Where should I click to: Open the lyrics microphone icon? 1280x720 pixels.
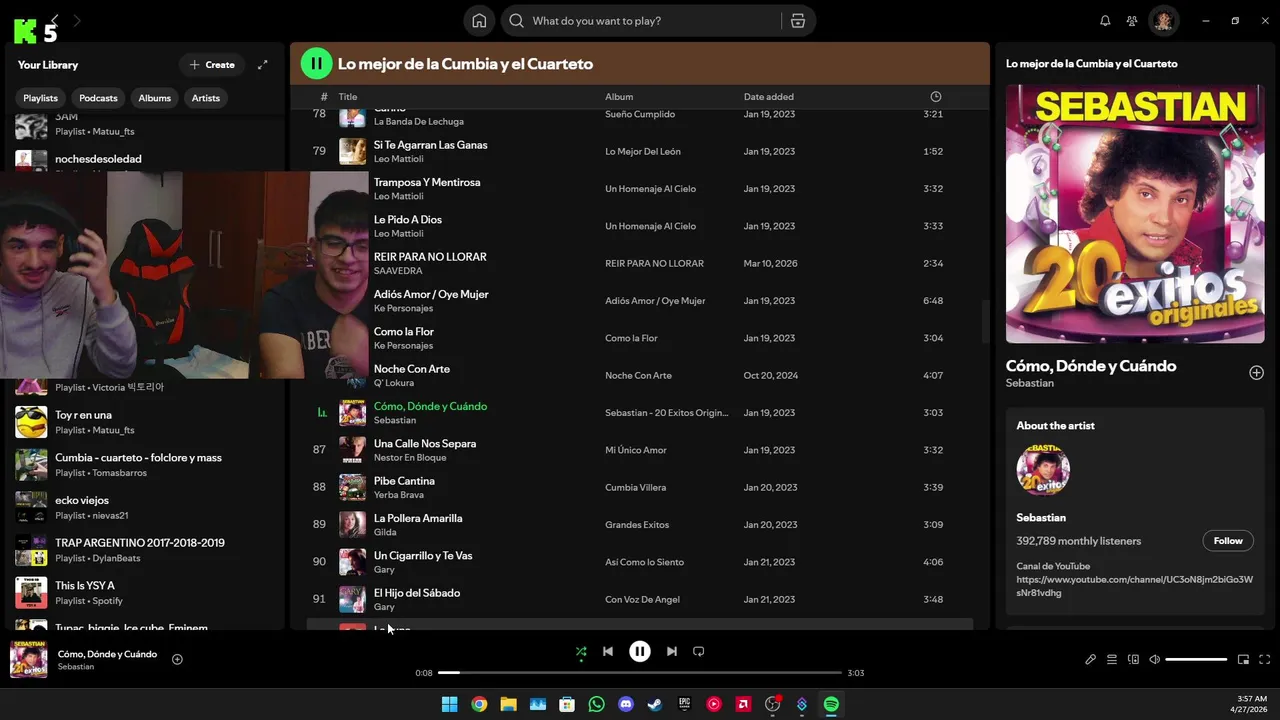[1091, 660]
